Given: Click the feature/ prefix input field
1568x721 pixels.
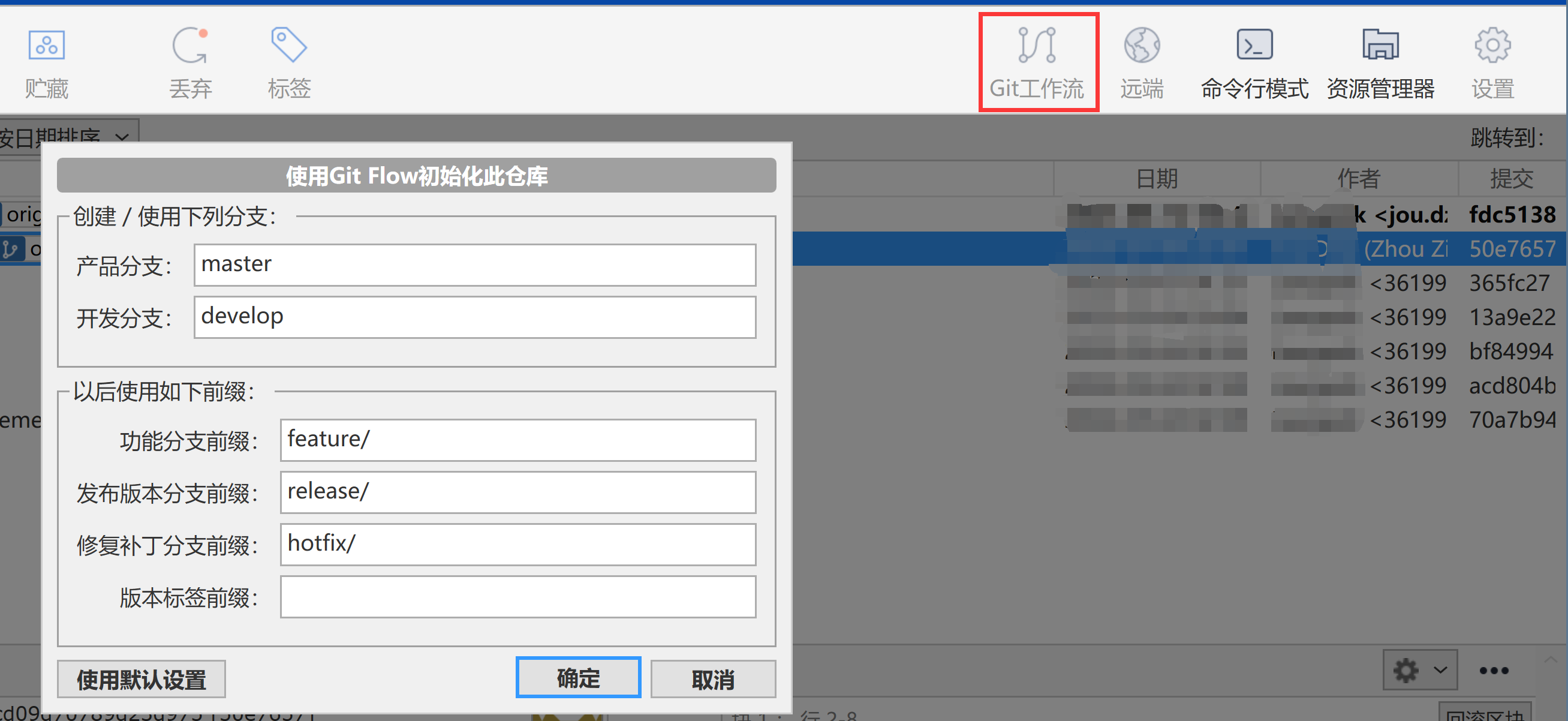Looking at the screenshot, I should point(518,440).
